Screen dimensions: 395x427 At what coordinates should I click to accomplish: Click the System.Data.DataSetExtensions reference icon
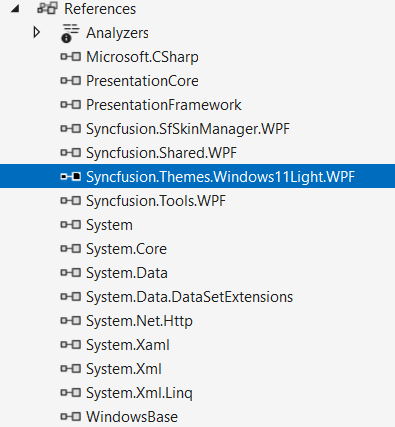click(71, 297)
